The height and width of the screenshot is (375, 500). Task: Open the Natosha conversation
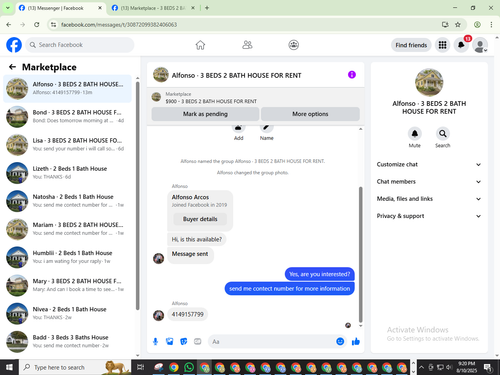coord(67,201)
